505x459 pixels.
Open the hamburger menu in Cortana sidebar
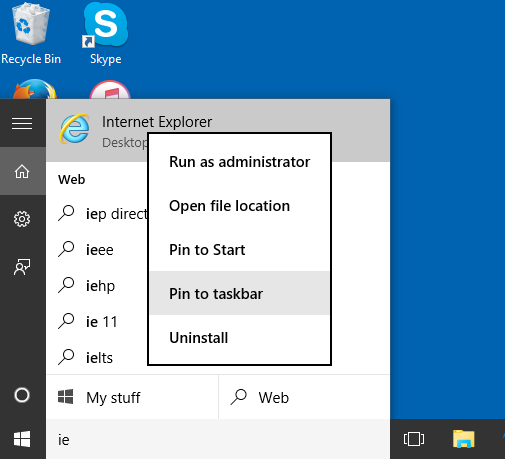22,123
